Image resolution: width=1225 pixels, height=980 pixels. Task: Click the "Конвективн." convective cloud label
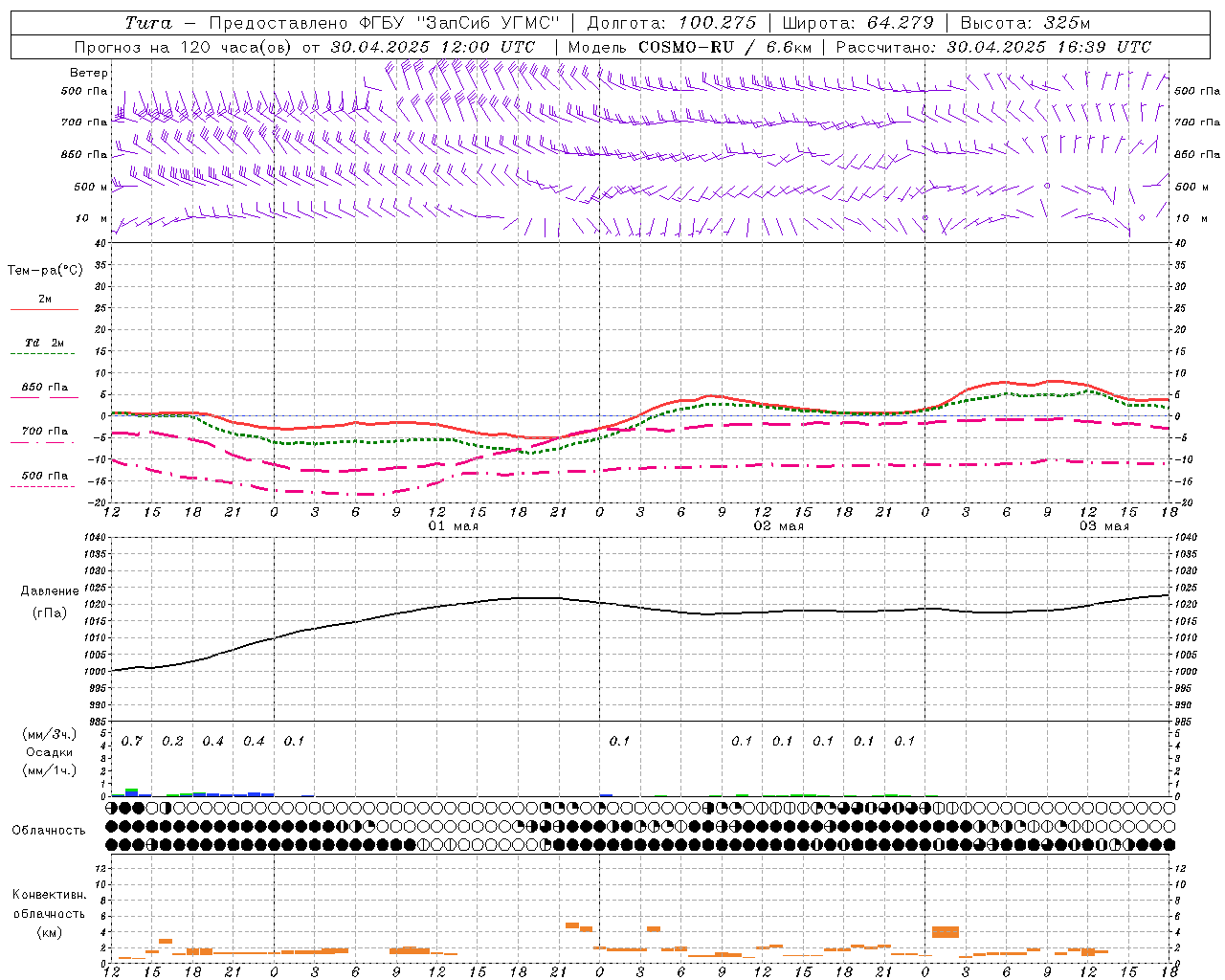[x=49, y=895]
